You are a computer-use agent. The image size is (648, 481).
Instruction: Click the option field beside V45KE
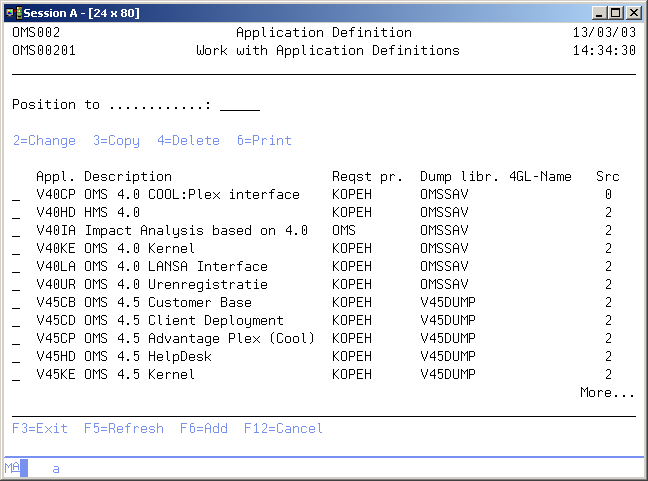tap(16, 375)
